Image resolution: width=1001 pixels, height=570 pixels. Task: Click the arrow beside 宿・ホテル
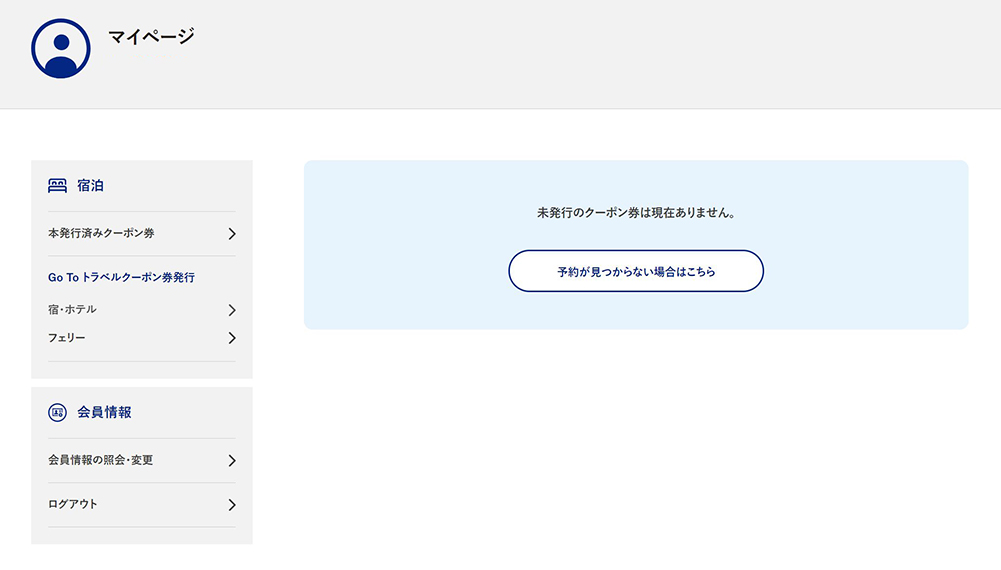(232, 310)
